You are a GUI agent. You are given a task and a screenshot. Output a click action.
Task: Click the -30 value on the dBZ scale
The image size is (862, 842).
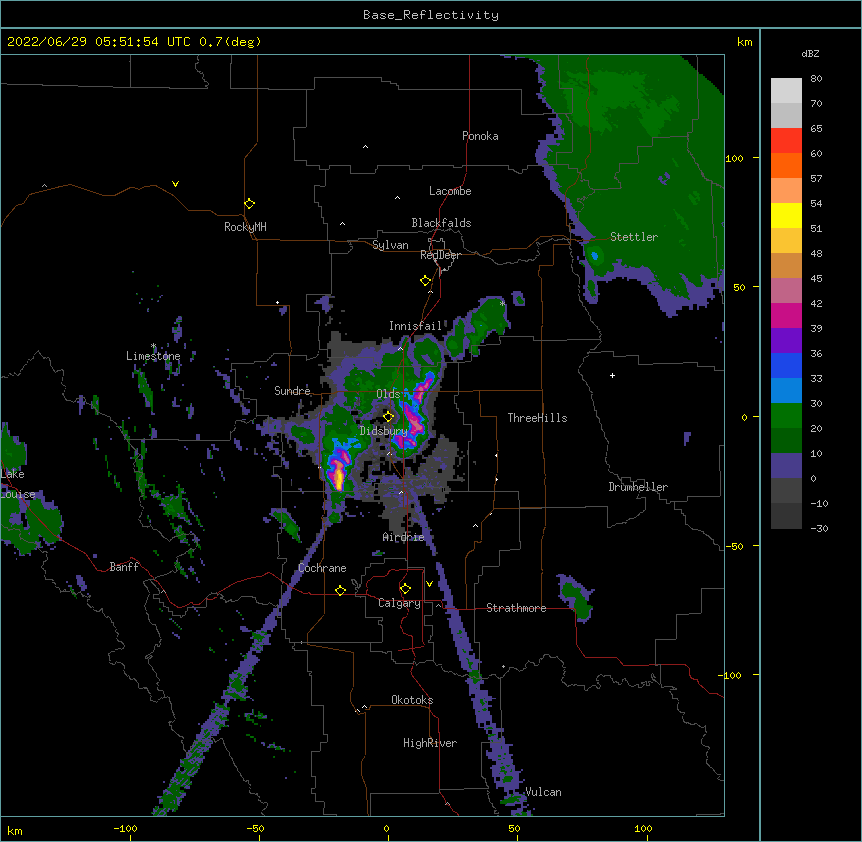point(819,528)
